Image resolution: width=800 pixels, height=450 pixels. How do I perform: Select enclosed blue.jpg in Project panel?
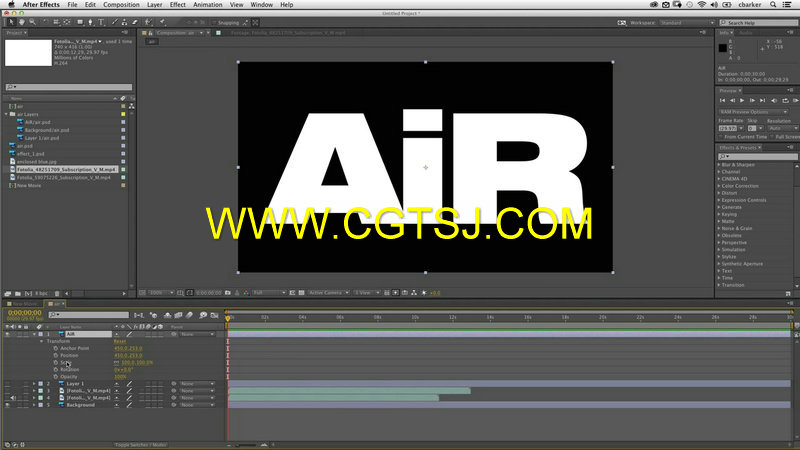coord(36,162)
